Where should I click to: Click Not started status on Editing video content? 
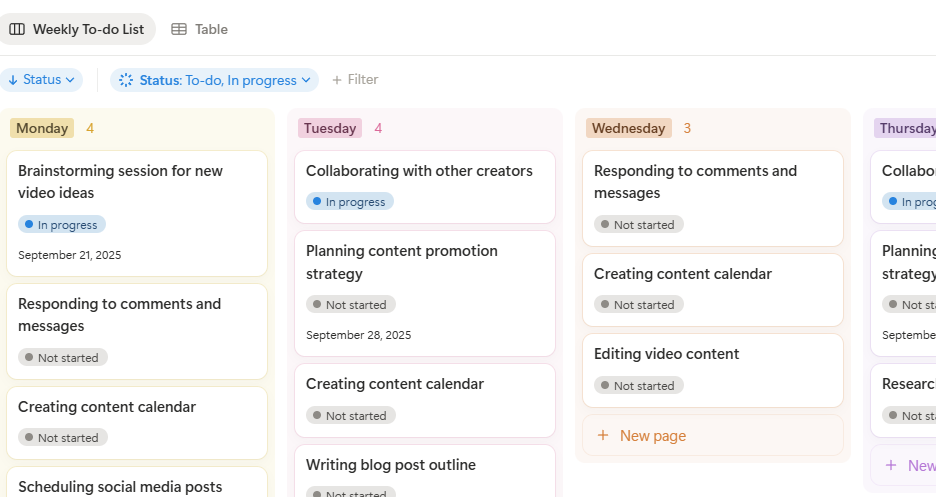pyautogui.click(x=638, y=385)
